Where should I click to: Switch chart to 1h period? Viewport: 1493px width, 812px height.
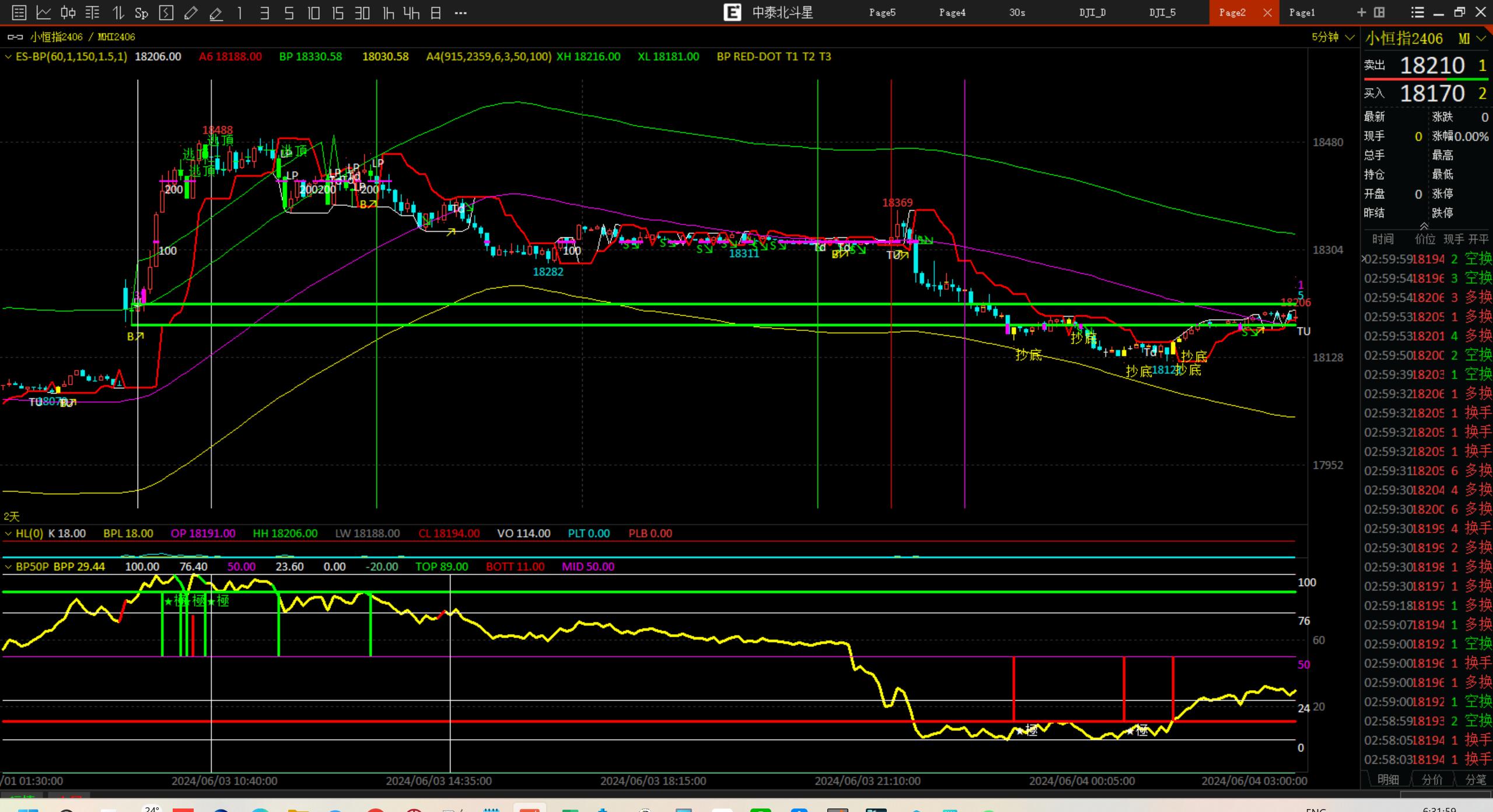[x=387, y=12]
